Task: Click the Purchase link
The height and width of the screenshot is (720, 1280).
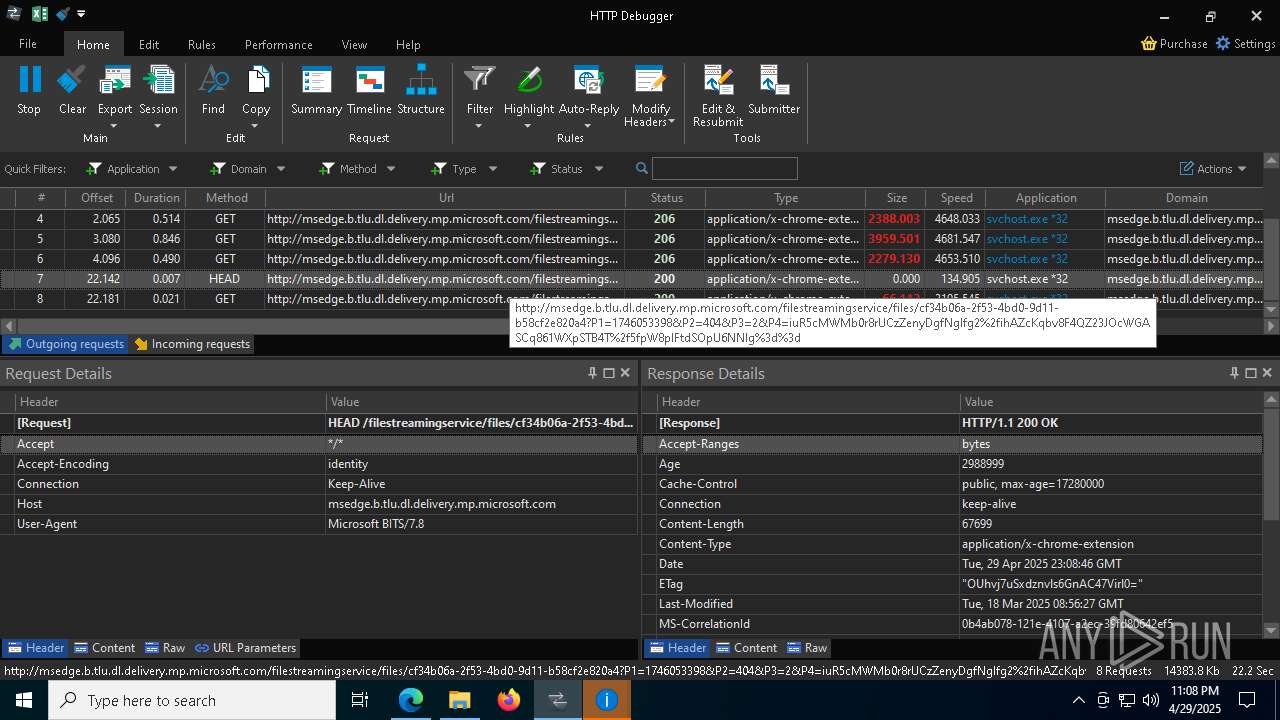Action: [x=1174, y=44]
